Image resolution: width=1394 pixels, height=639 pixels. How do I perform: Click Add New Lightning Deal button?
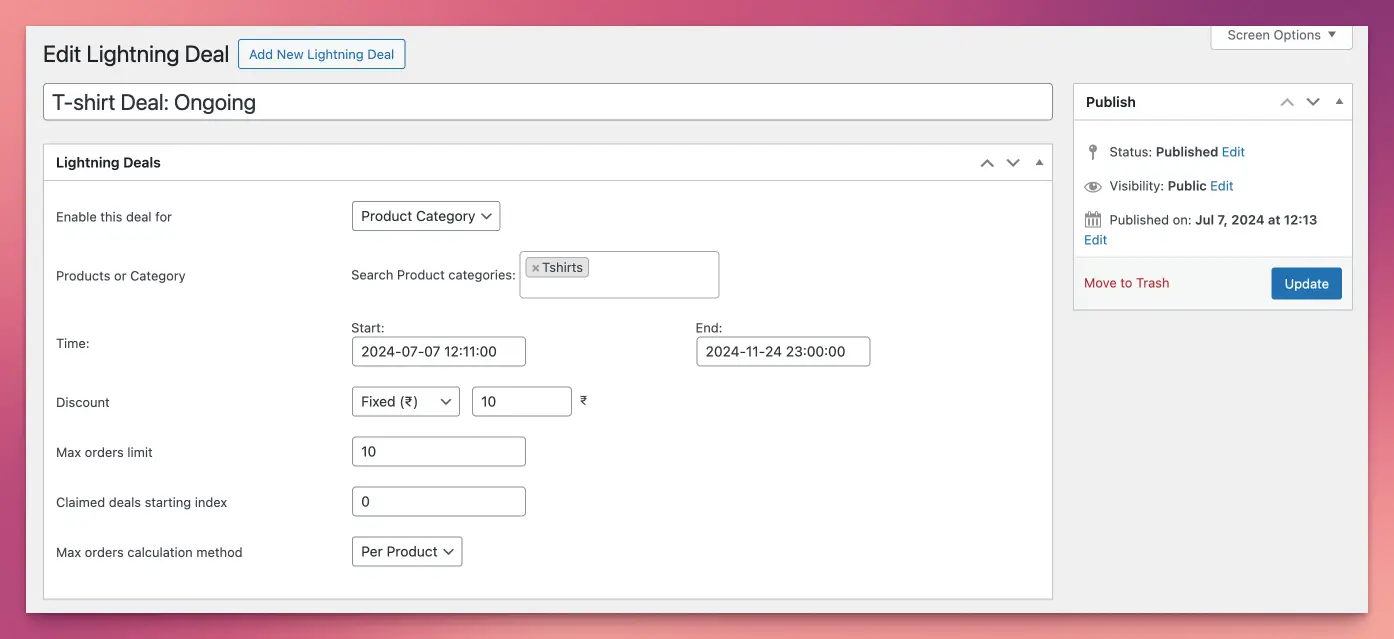pos(321,54)
